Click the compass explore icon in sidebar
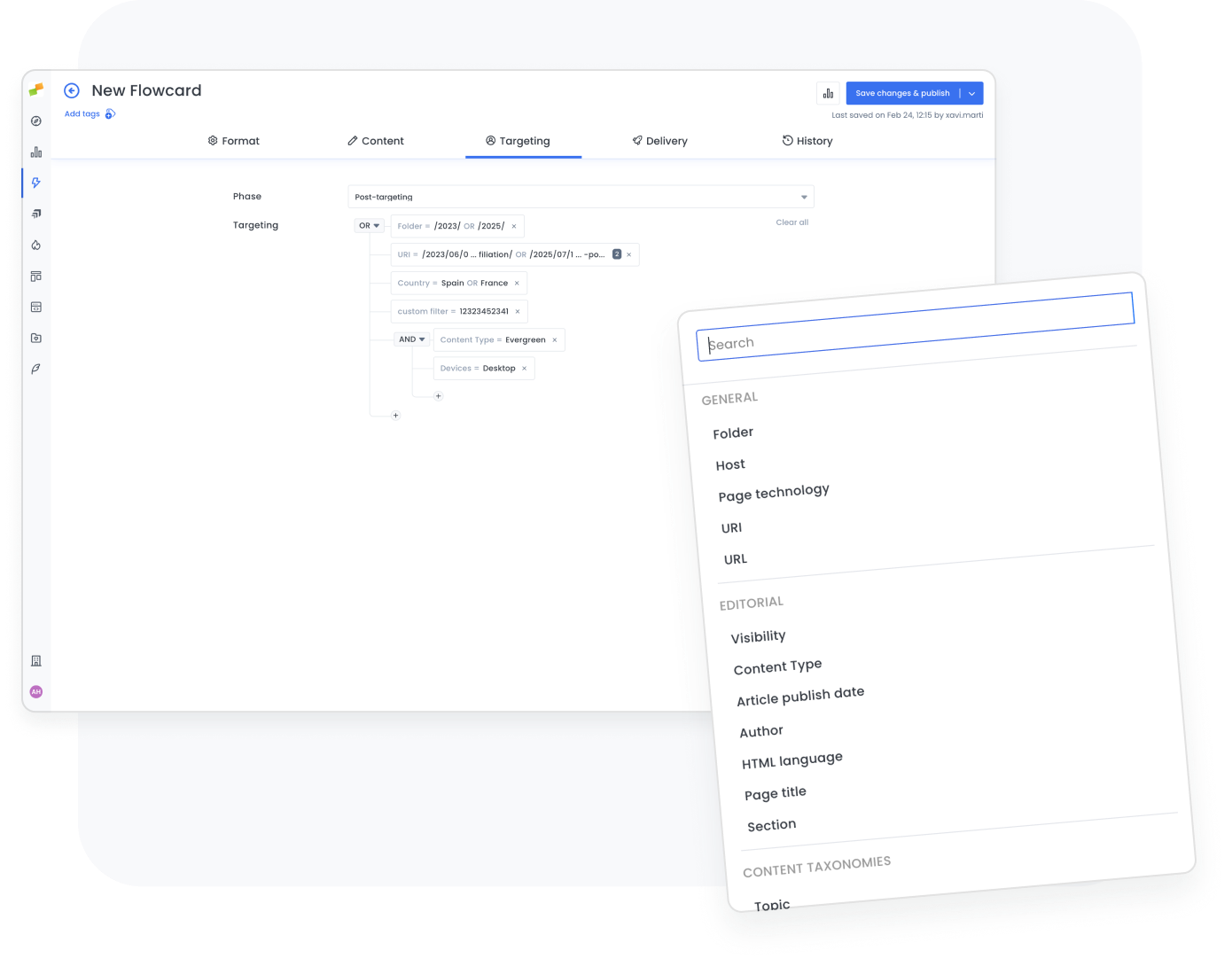Image resolution: width=1232 pixels, height=966 pixels. 35,120
